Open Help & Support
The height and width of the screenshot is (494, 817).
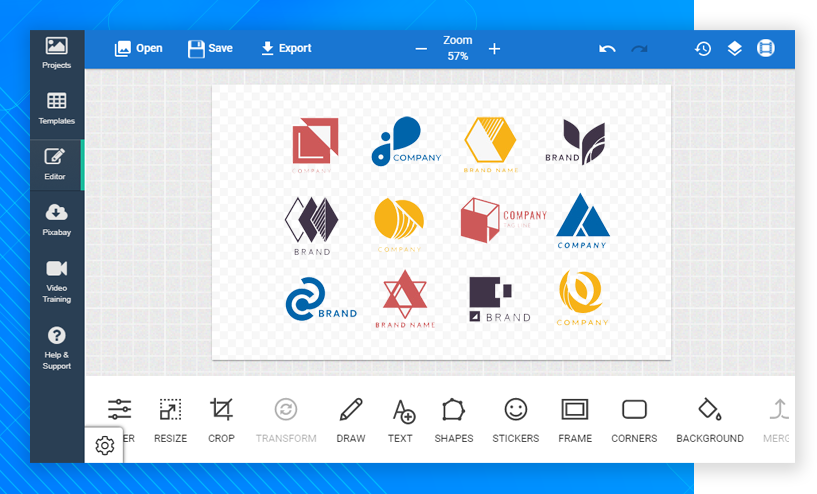tap(56, 348)
